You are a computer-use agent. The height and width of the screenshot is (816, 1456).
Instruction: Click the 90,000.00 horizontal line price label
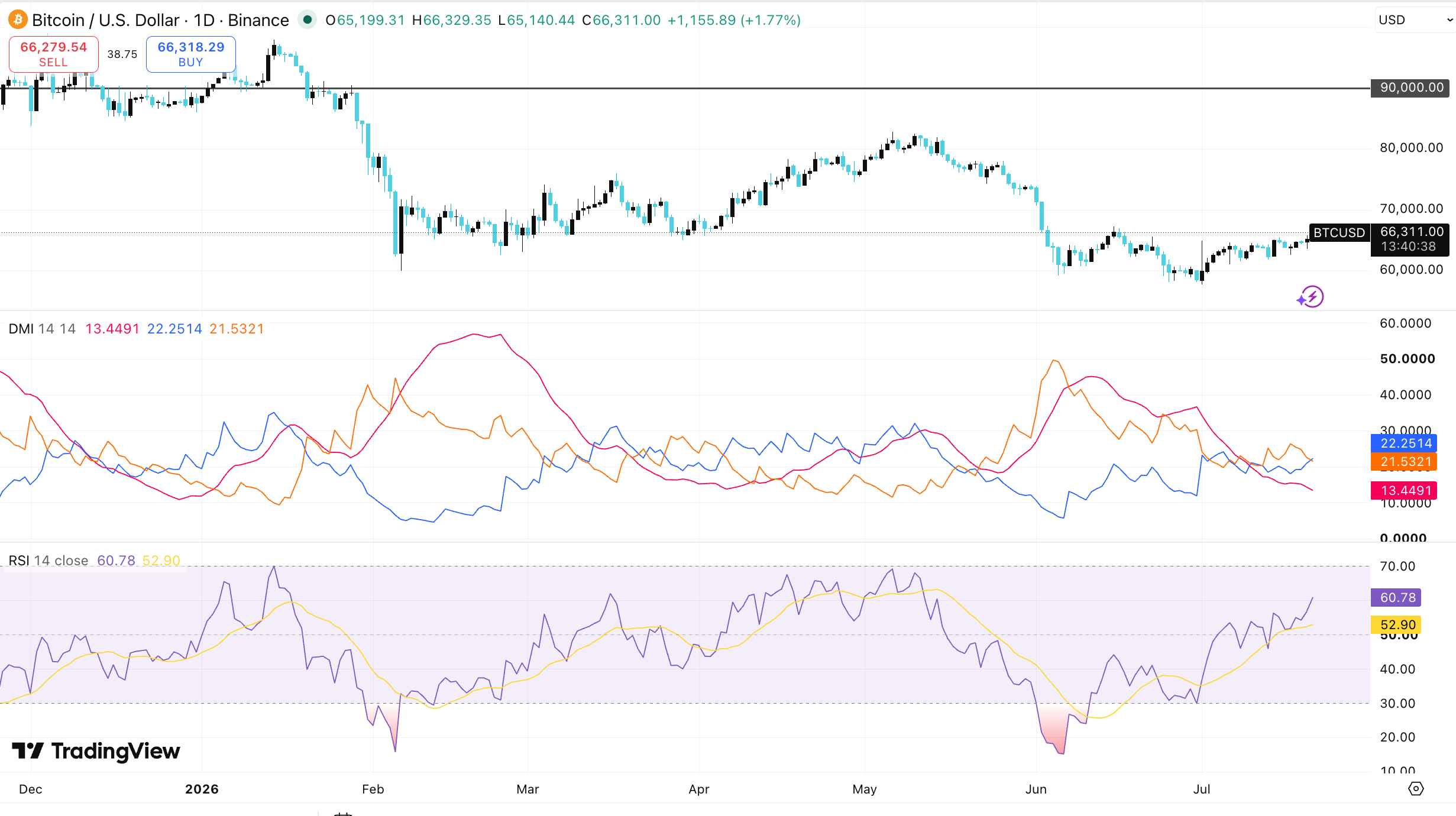[x=1410, y=88]
